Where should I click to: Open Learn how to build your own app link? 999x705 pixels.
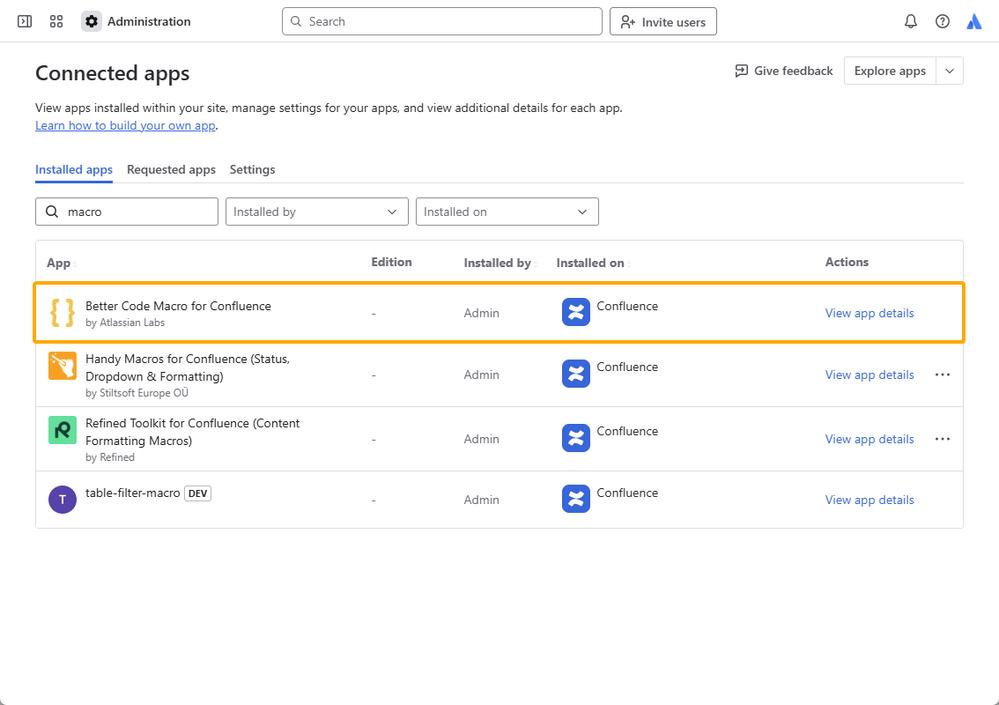coord(126,126)
